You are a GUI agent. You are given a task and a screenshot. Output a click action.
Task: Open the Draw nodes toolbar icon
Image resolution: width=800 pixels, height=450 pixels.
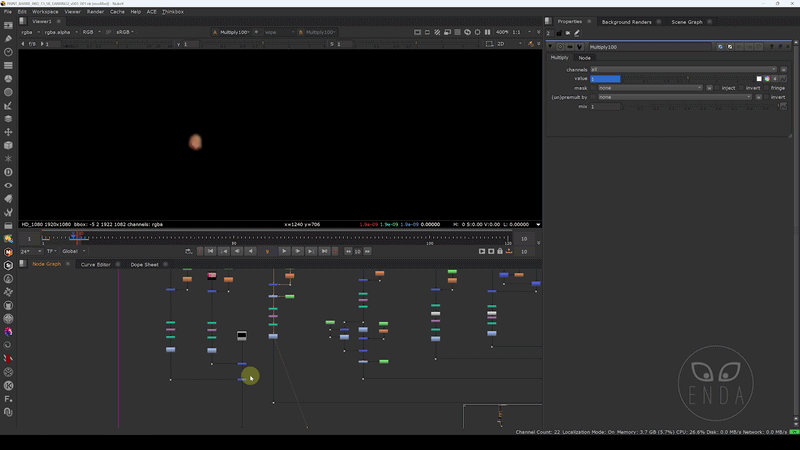click(x=8, y=39)
